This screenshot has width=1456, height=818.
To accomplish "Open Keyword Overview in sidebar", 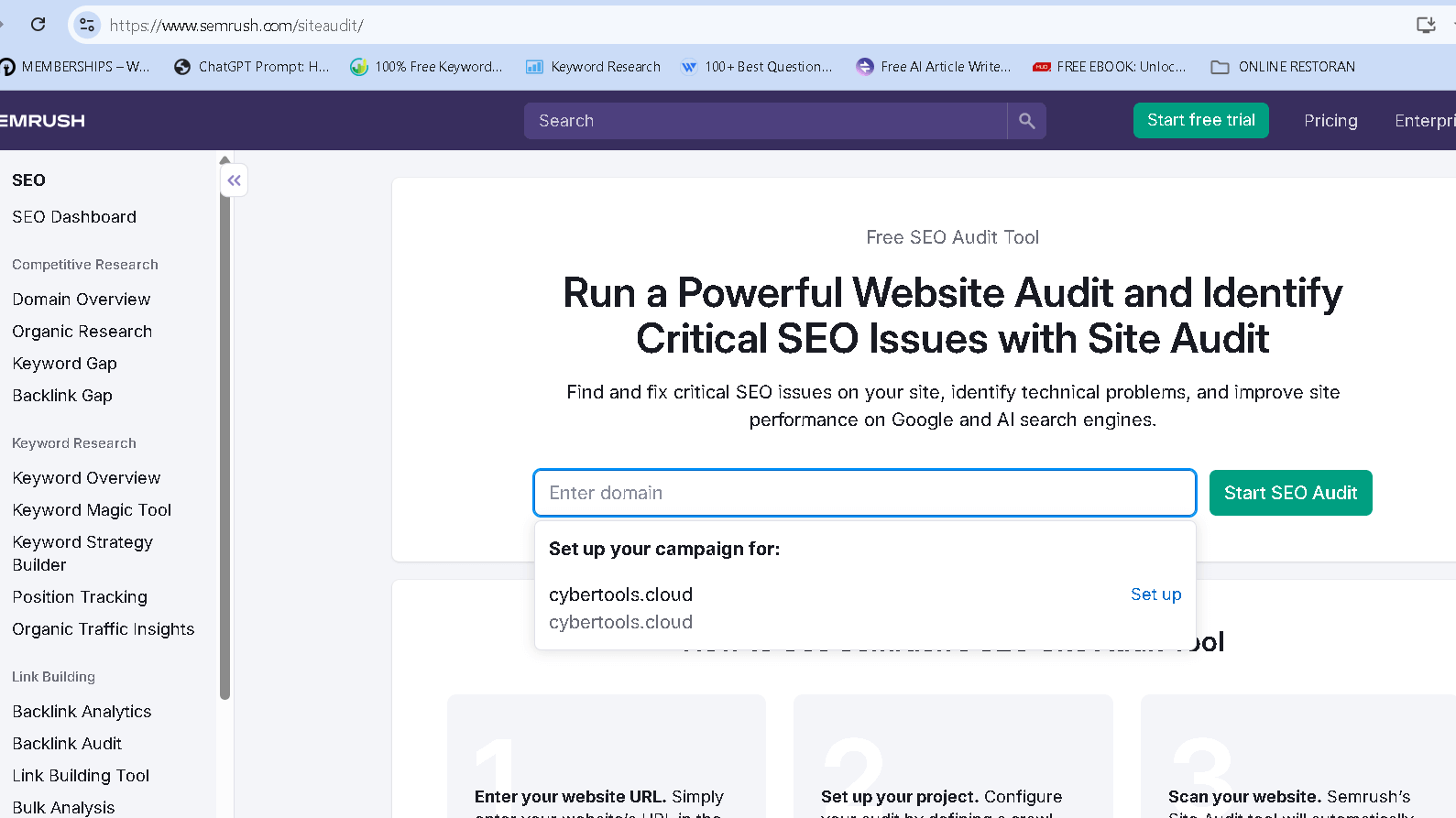I will tap(86, 478).
